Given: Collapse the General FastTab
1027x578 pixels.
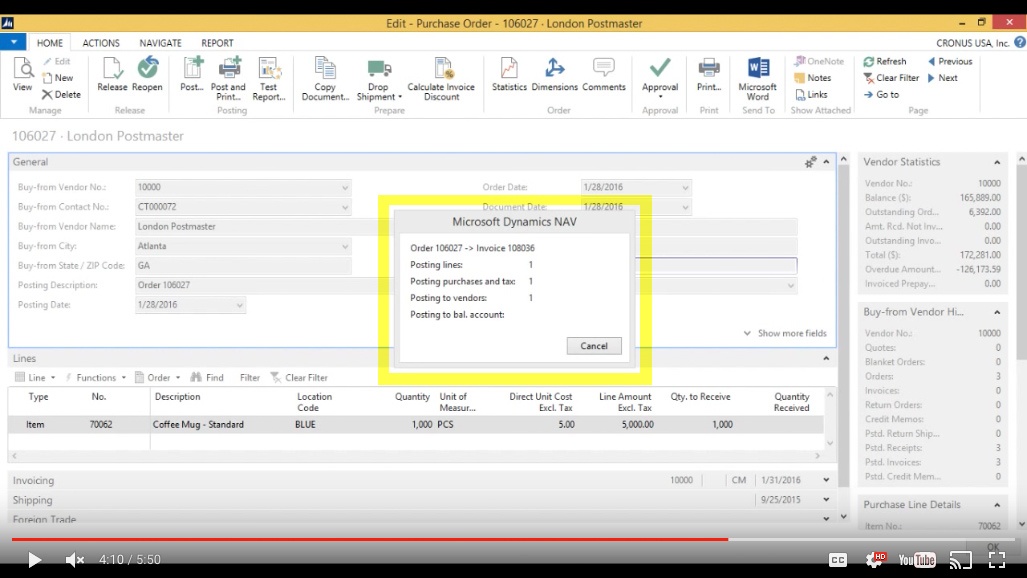Looking at the screenshot, I should (826, 162).
